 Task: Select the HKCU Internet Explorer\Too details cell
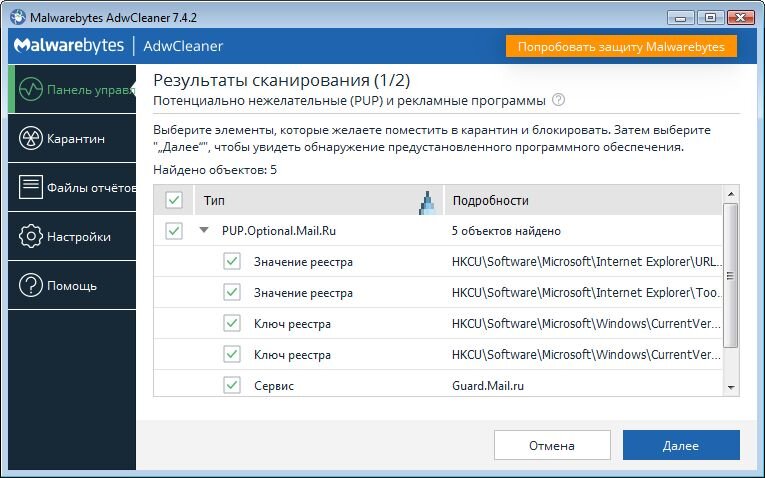coord(587,293)
